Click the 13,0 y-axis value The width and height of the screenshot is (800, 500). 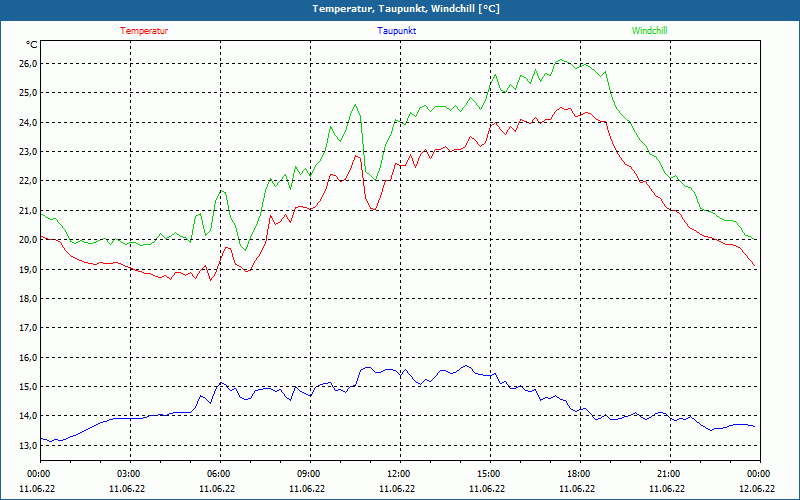pyautogui.click(x=29, y=445)
